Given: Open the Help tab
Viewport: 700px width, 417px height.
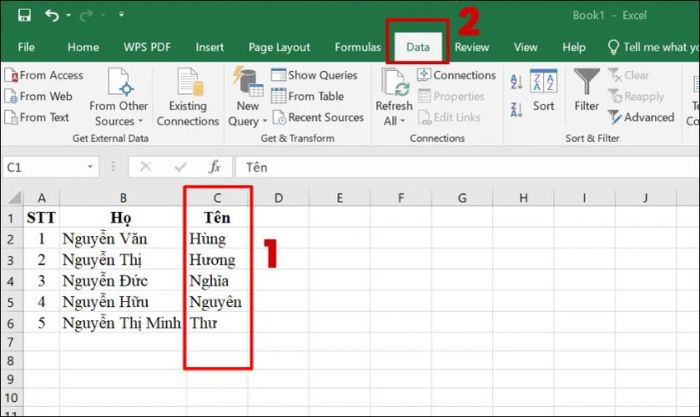Looking at the screenshot, I should point(574,47).
